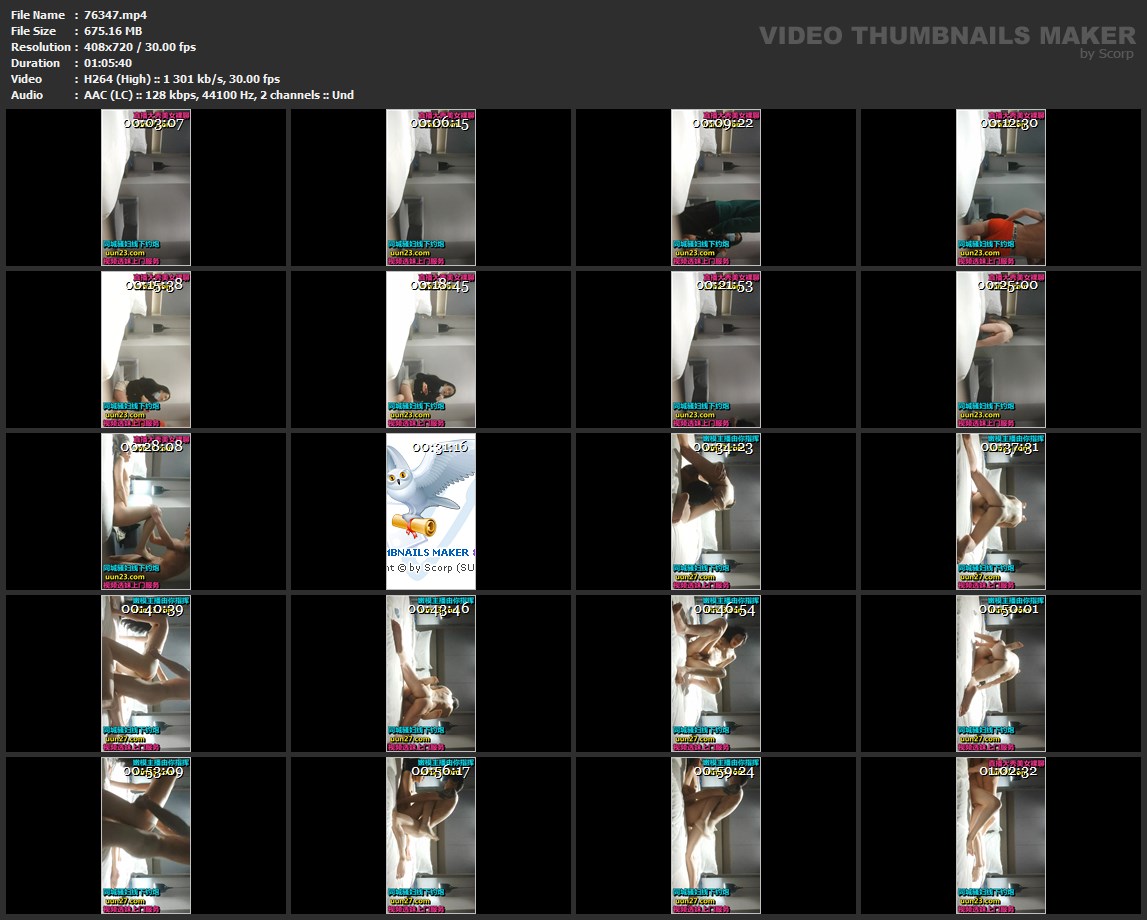Viewport: 1147px width, 920px height.
Task: Choose the frame at timestamp 00:21:53
Action: coord(716,352)
